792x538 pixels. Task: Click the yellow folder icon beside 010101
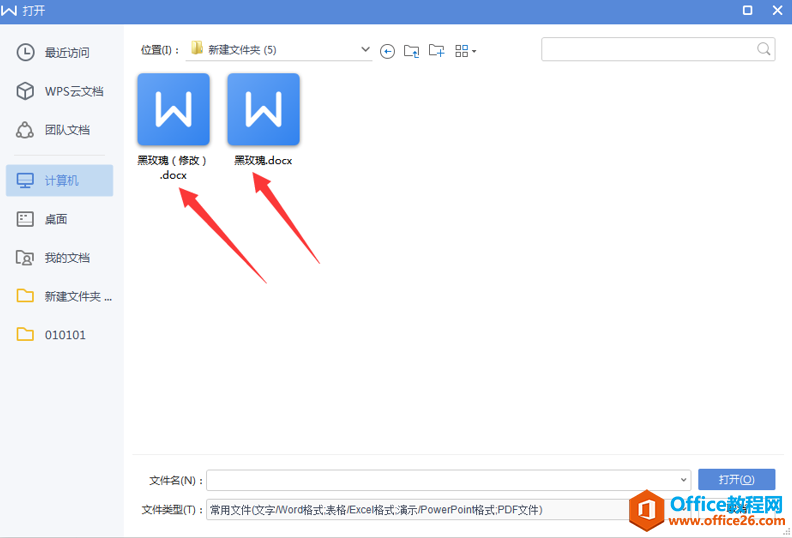(x=25, y=334)
